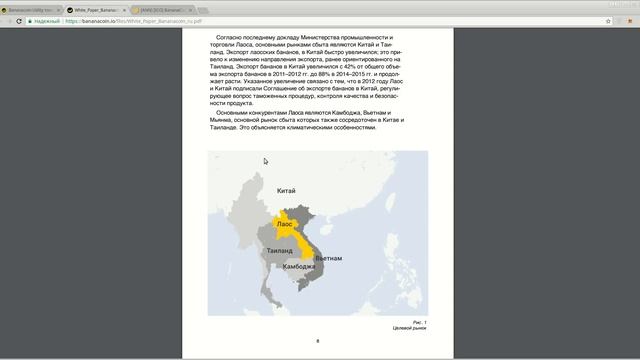Click the paragraph starting 'Основными конкурентами Лаоса'

pos(307,120)
